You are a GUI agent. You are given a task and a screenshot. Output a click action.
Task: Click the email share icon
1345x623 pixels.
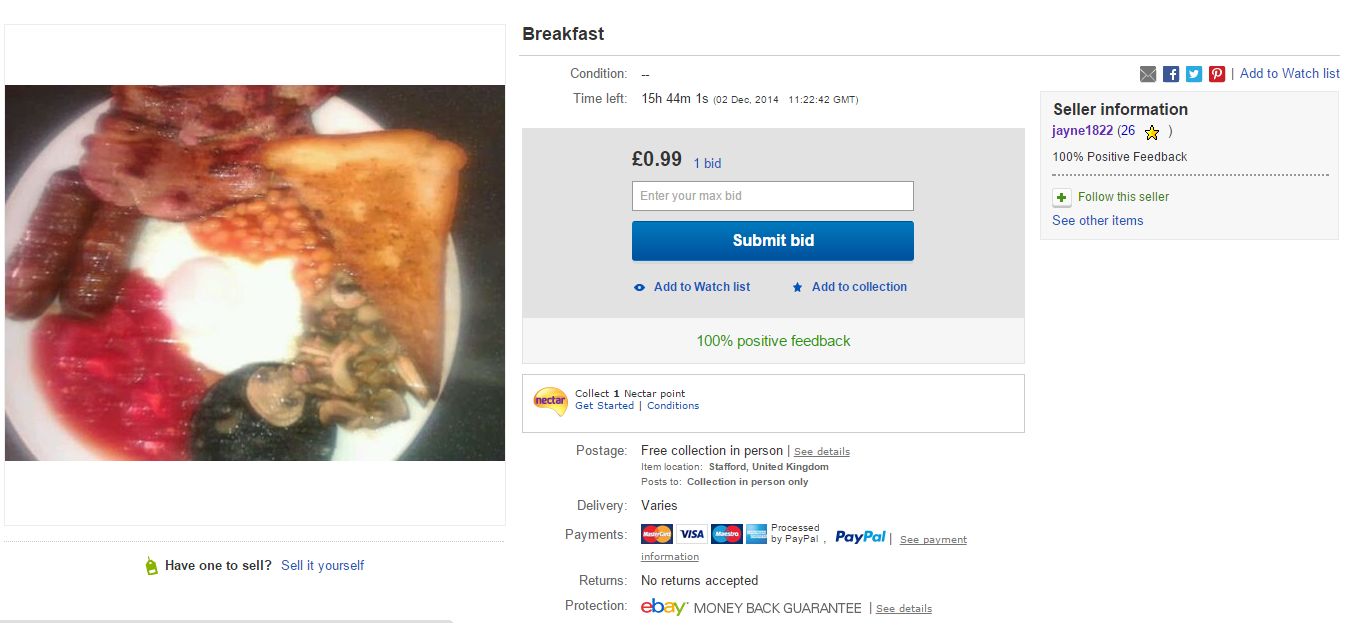click(x=1148, y=74)
